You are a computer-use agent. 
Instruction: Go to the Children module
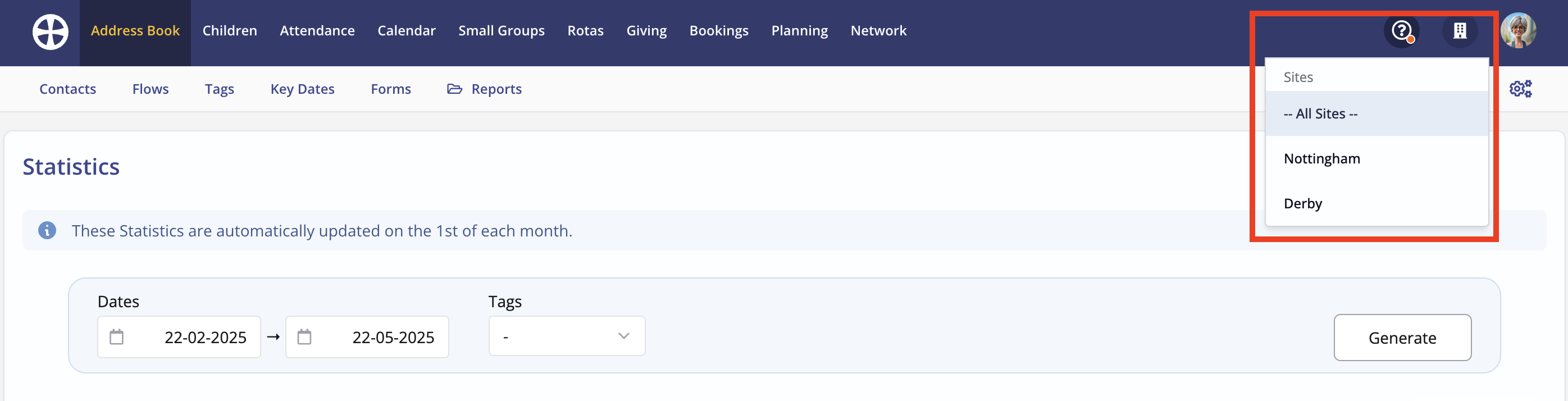coord(230,30)
